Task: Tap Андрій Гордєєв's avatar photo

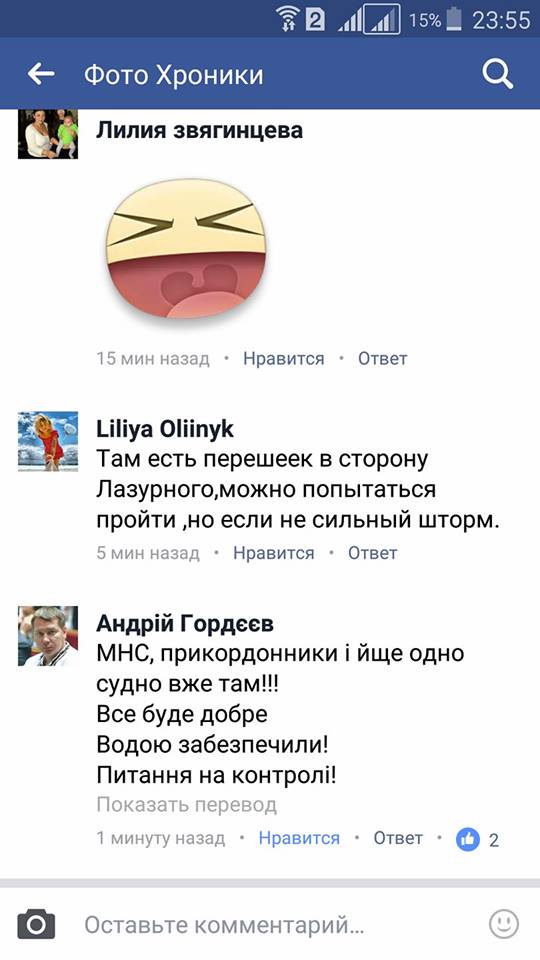Action: coord(48,636)
